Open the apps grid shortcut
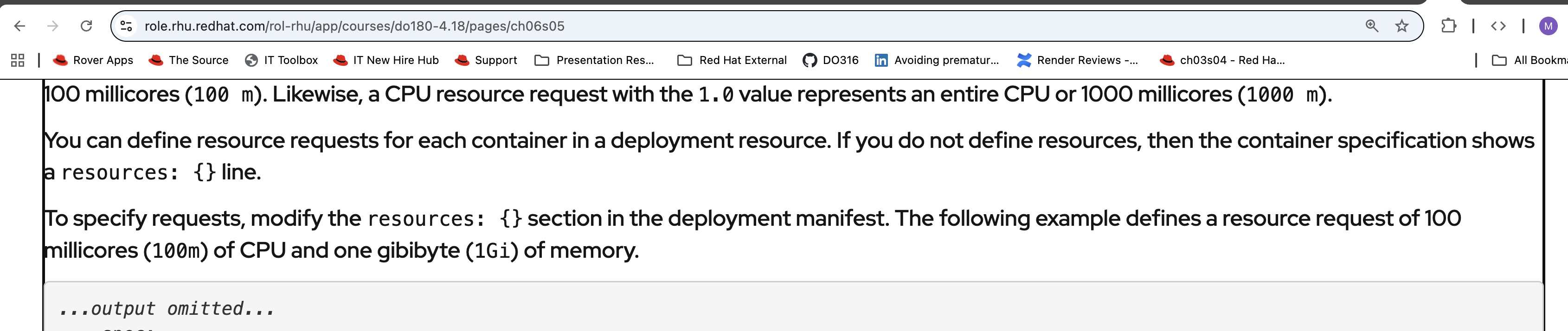 pyautogui.click(x=18, y=60)
